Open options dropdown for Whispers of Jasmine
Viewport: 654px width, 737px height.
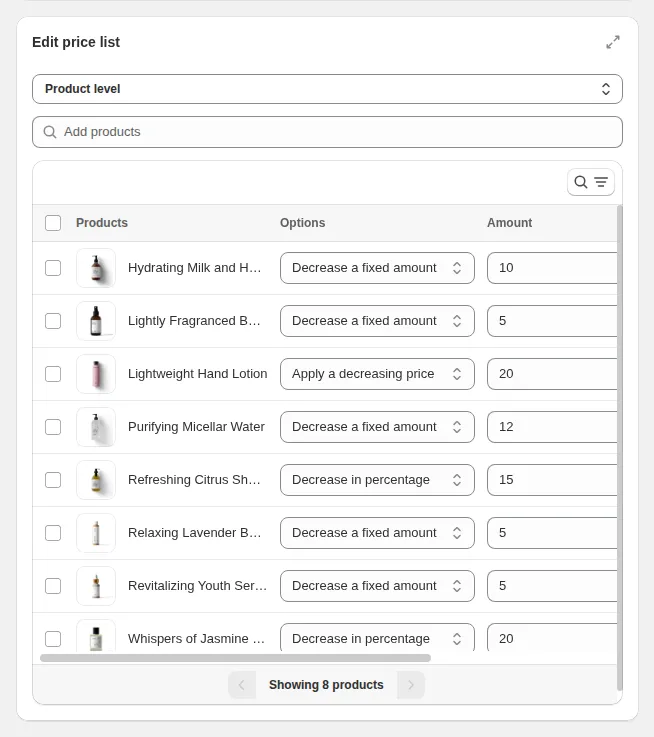pyautogui.click(x=377, y=637)
